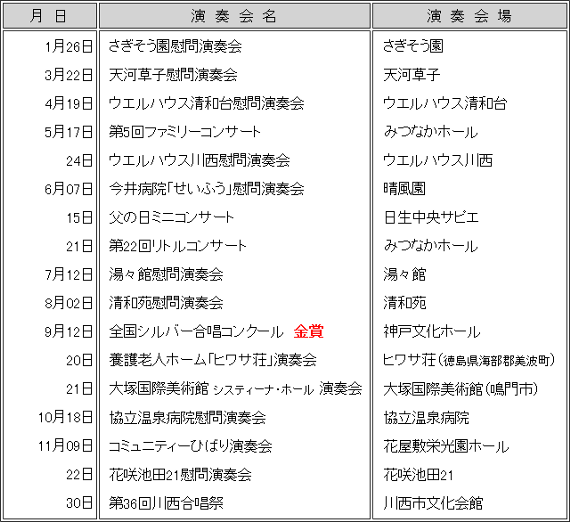The height and width of the screenshot is (522, 570).
Task: Select さぎそう園慰問演奏会 concert entry
Action: pyautogui.click(x=175, y=47)
